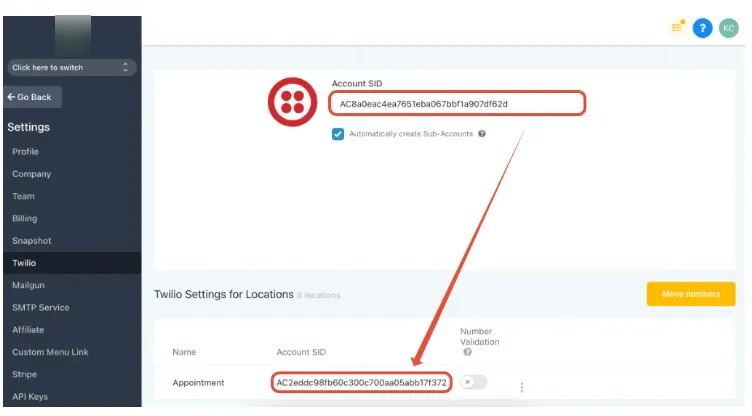Click the Move numbers button
Image resolution: width=752 pixels, height=416 pixels.
point(691,294)
